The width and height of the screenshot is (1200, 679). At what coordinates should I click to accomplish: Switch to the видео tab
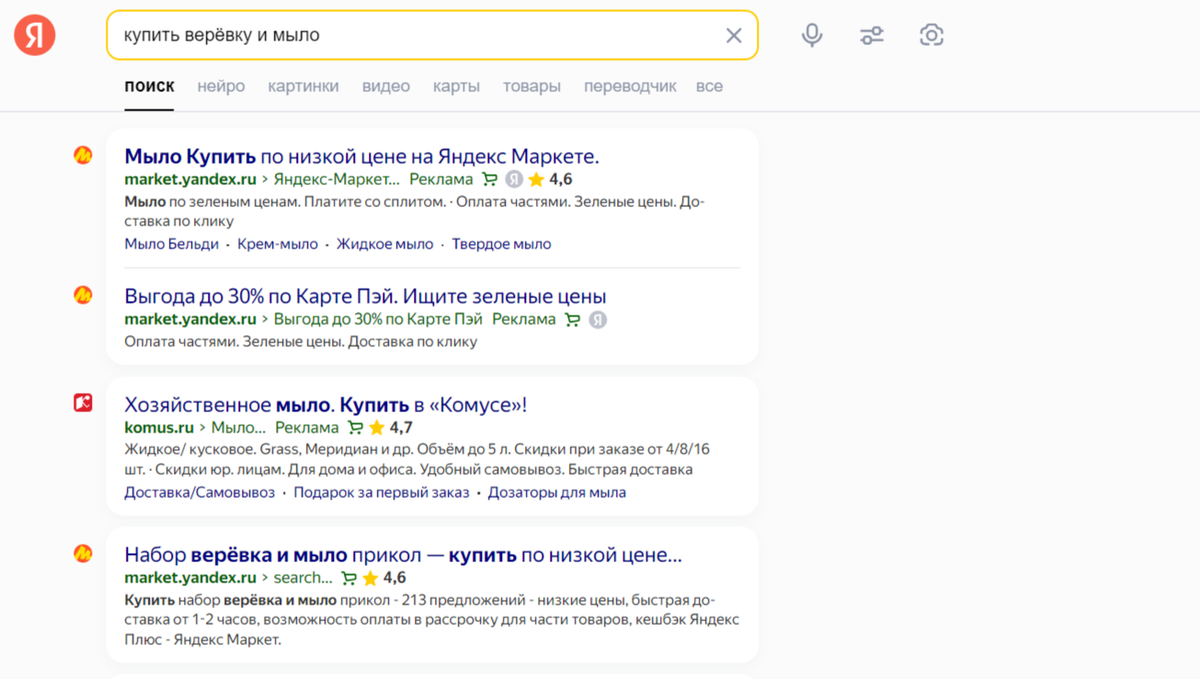pyautogui.click(x=386, y=86)
